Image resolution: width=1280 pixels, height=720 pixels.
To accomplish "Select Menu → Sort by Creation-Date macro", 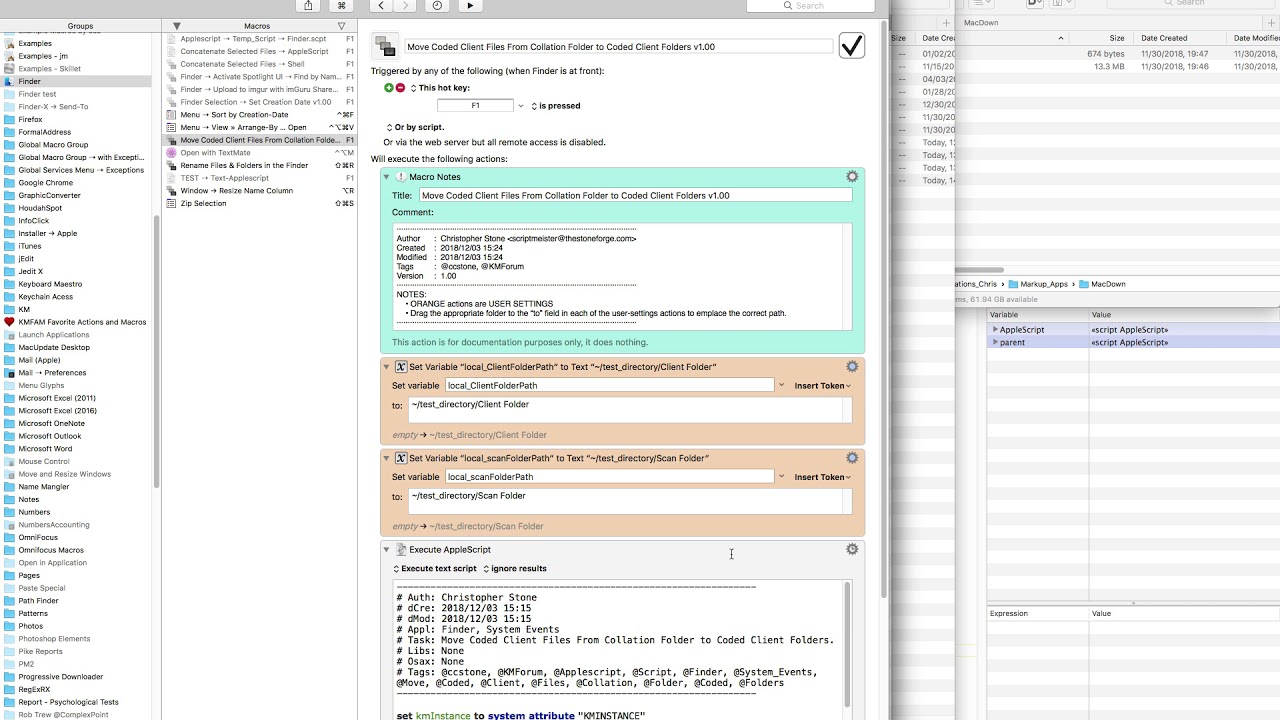I will (260, 115).
